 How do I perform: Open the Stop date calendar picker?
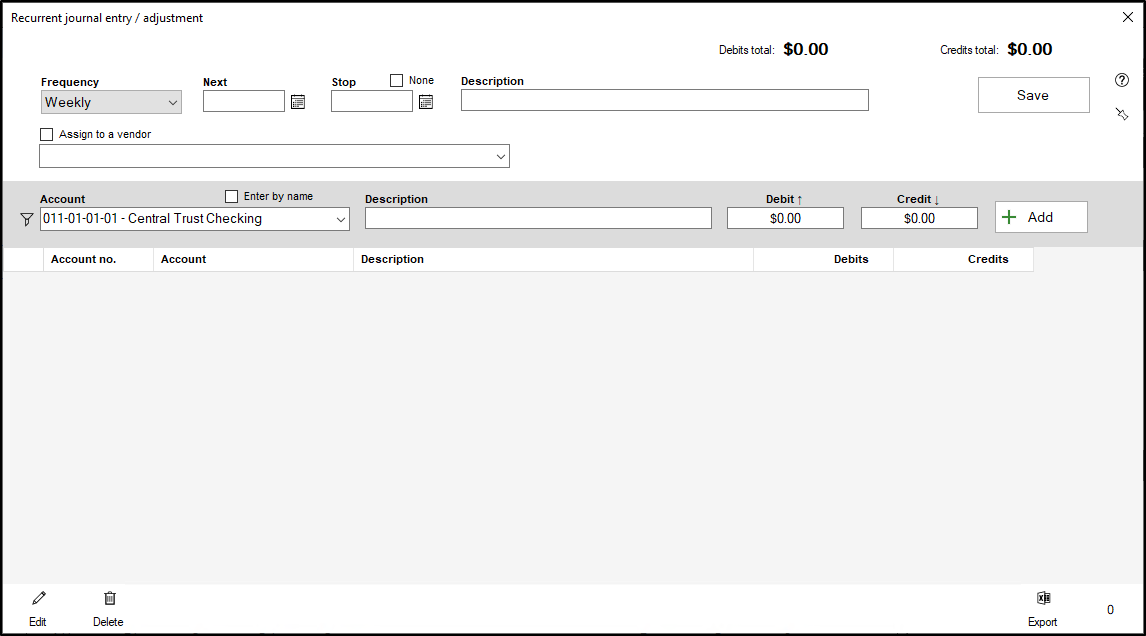[426, 101]
